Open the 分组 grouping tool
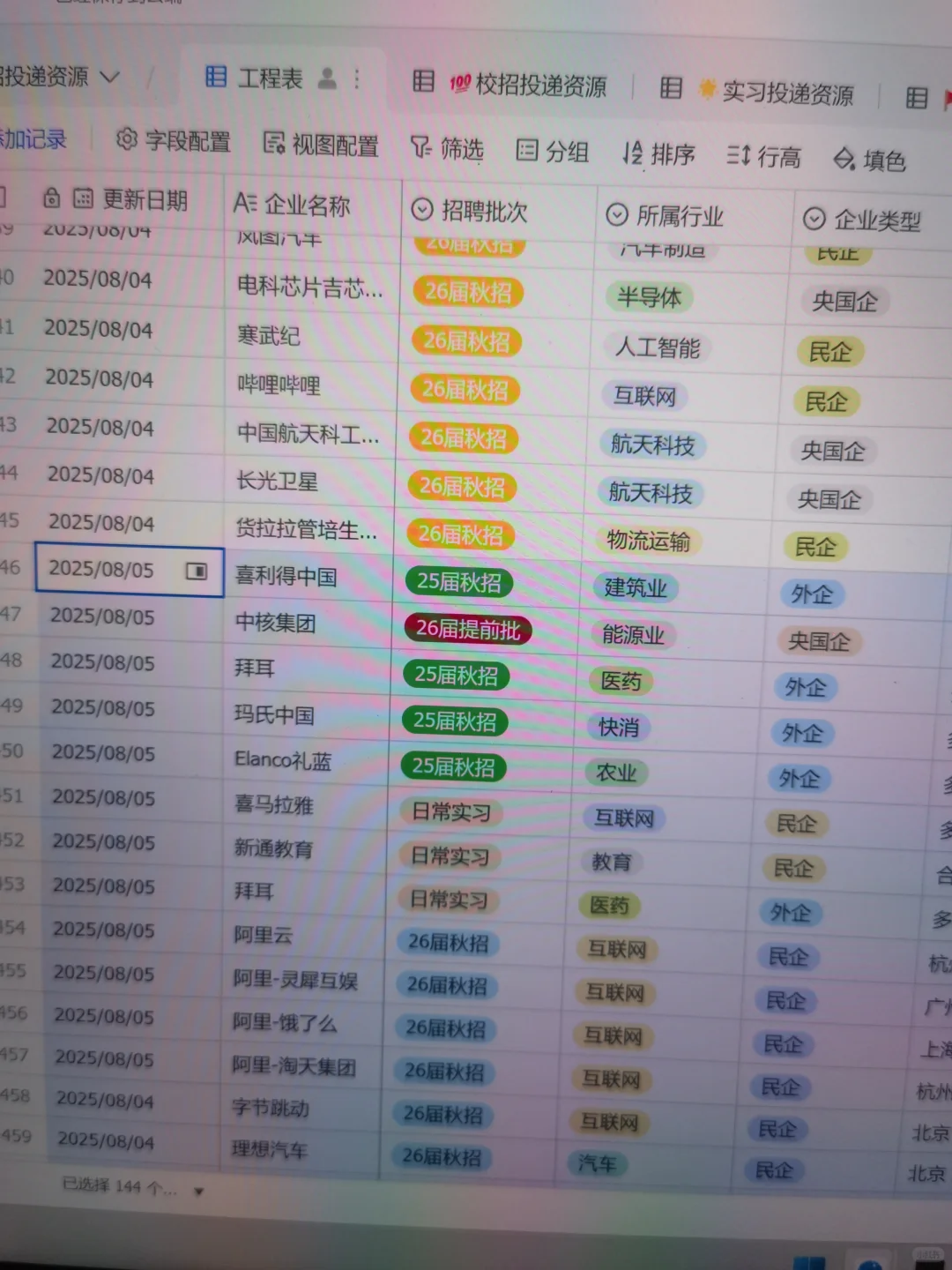 coord(552,151)
